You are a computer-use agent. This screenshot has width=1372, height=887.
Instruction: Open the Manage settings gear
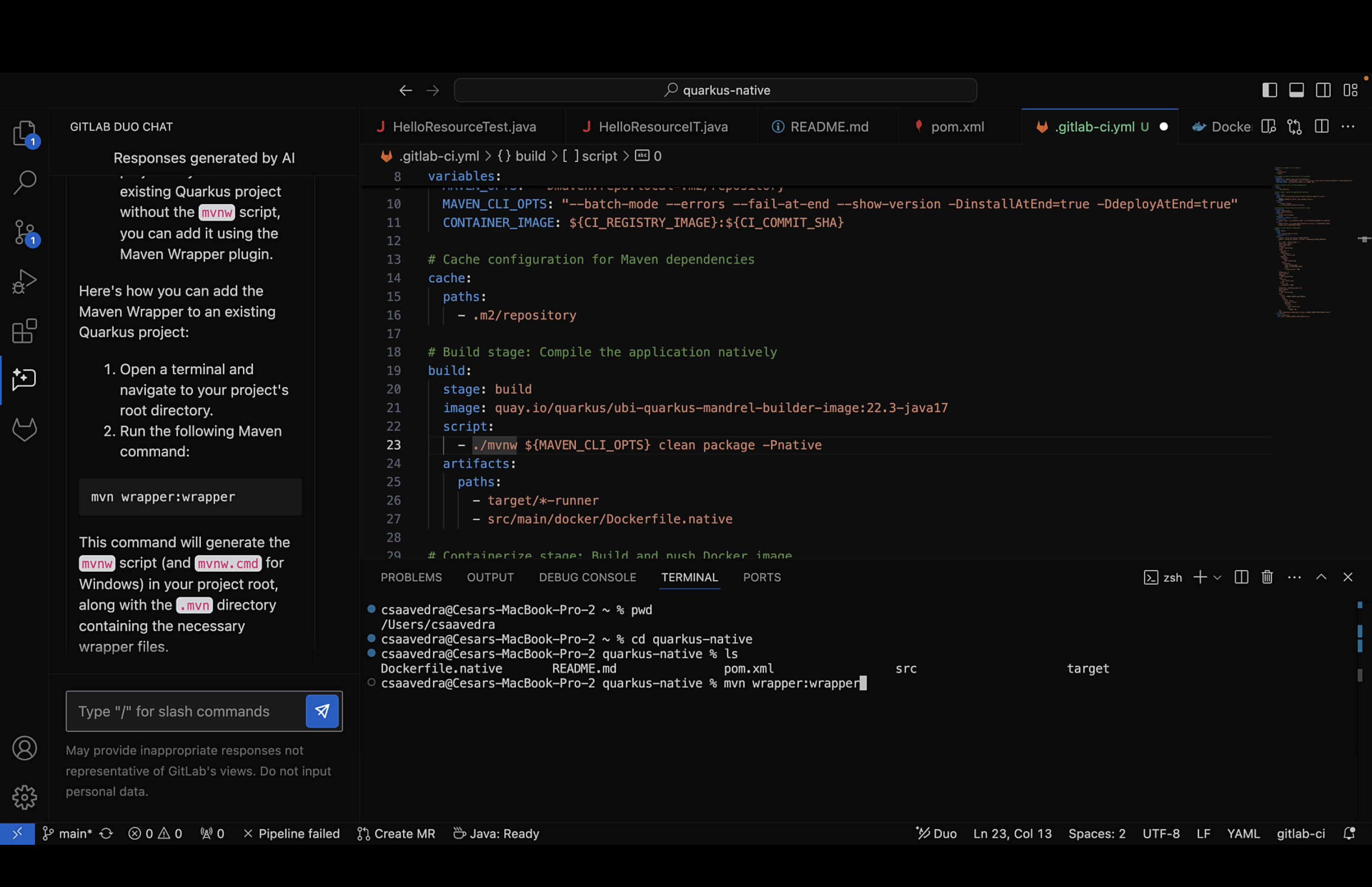point(24,797)
